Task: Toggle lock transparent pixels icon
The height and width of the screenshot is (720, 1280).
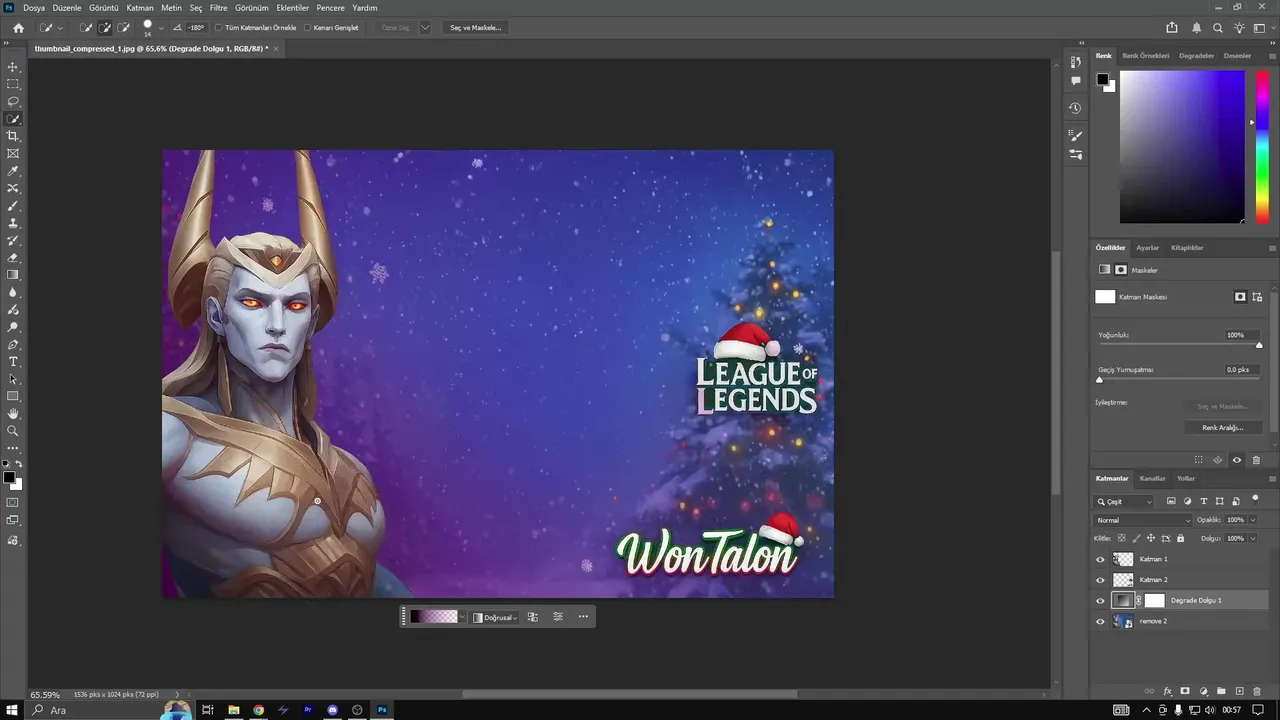Action: (x=1122, y=538)
